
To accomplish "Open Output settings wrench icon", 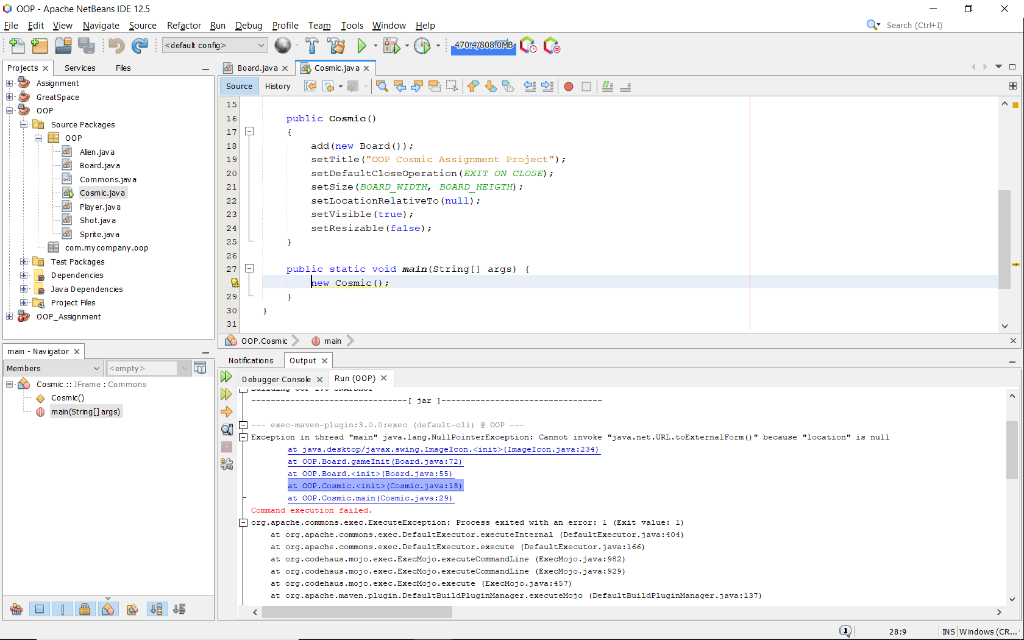I will coord(226,463).
